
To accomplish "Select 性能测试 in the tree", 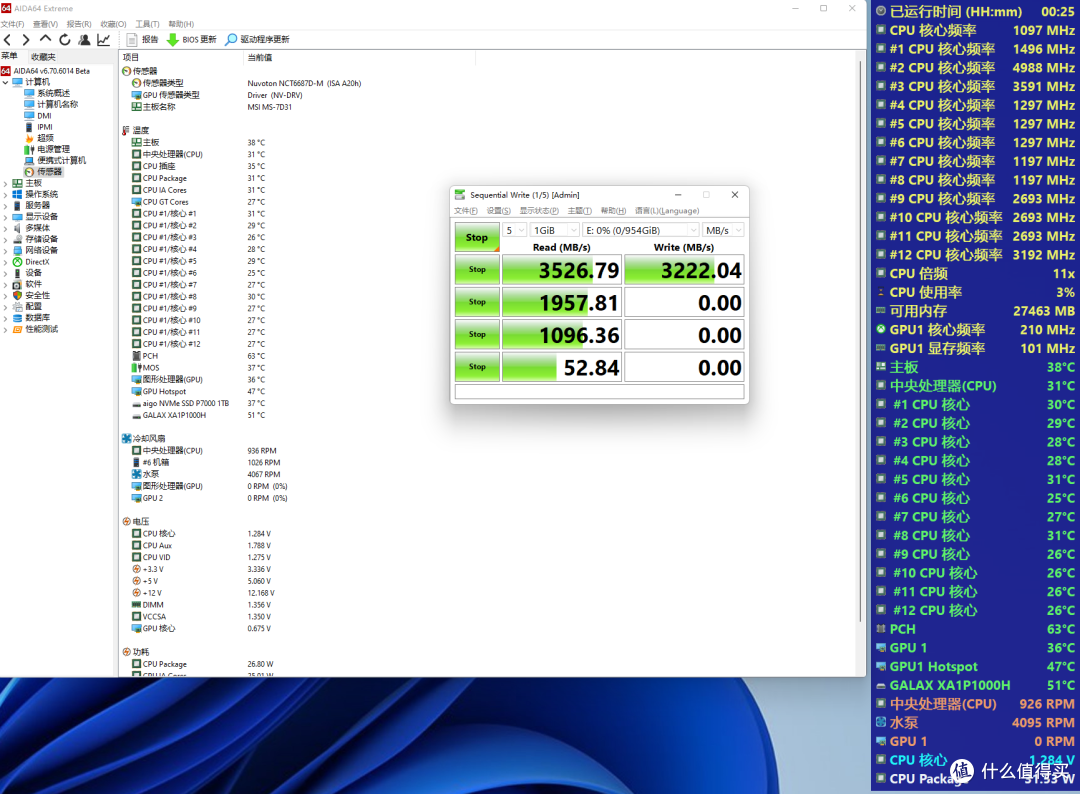I will (35, 329).
